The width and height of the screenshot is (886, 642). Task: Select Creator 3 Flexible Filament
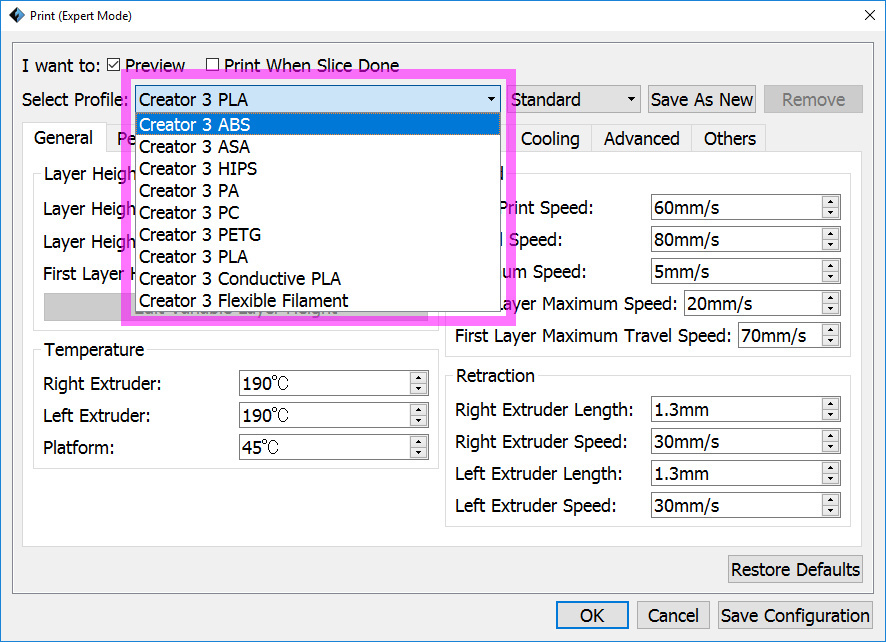click(318, 301)
